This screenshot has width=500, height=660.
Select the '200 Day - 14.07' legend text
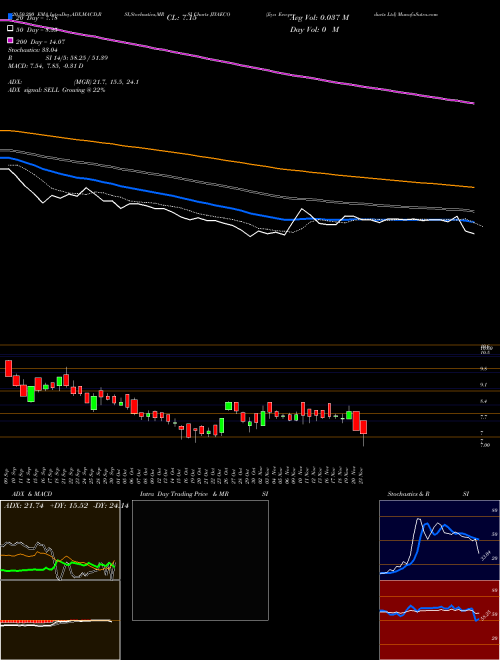(40, 42)
